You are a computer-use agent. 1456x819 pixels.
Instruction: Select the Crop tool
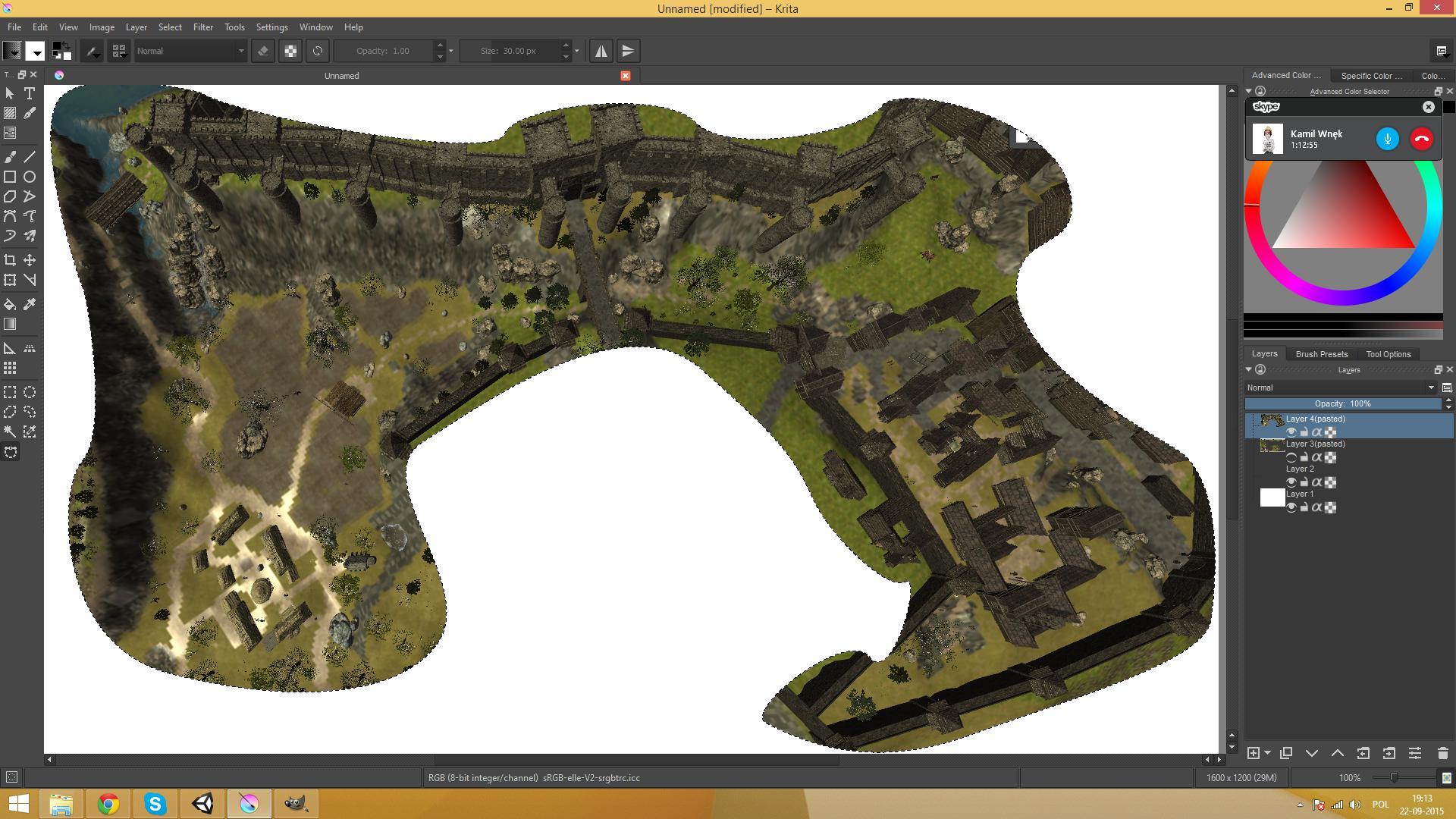(10, 260)
